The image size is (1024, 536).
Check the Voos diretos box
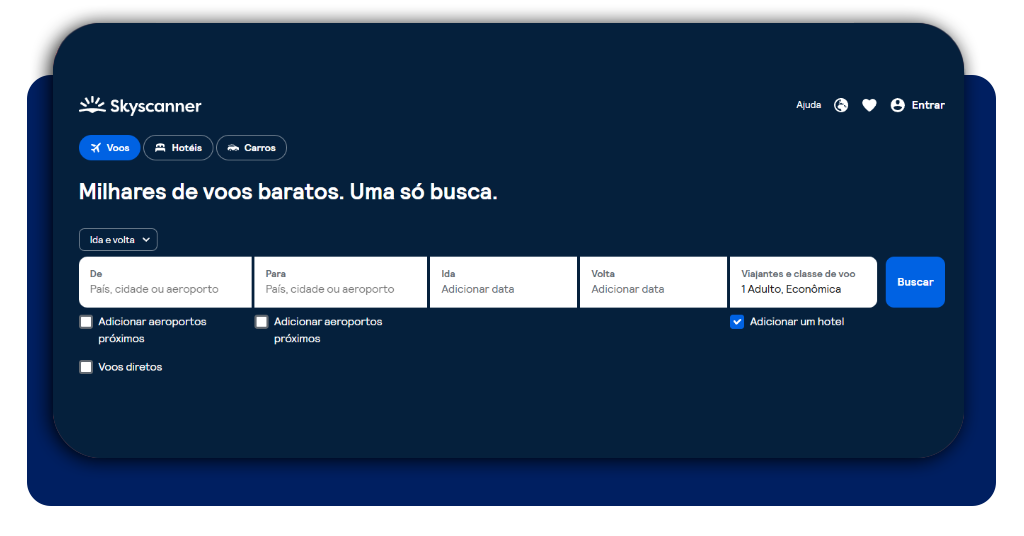(86, 367)
